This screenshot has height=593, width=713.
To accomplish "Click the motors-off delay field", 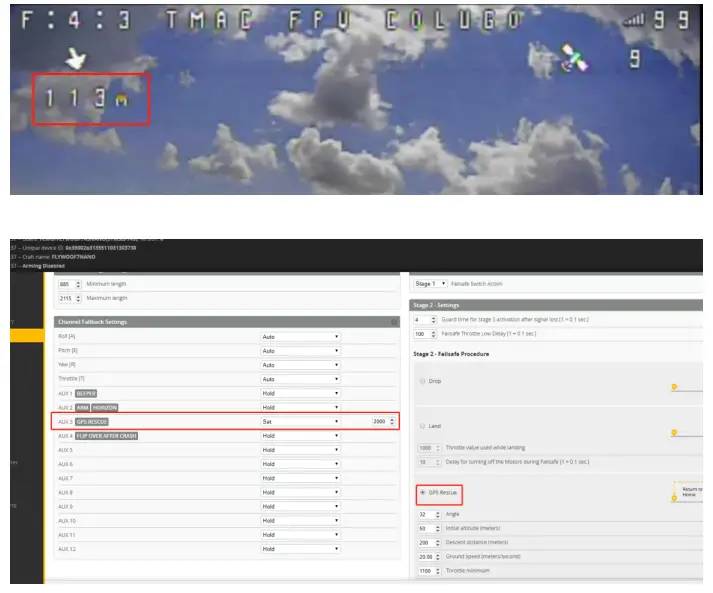I will [x=430, y=462].
